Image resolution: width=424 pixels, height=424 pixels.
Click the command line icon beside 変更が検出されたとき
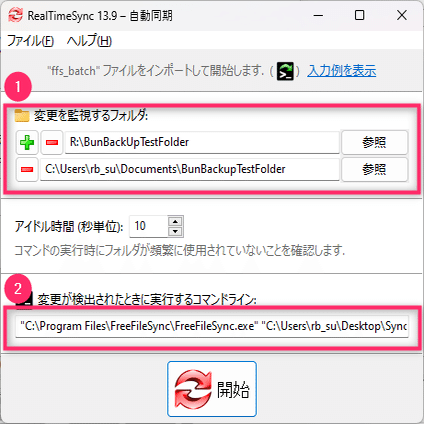point(26,299)
